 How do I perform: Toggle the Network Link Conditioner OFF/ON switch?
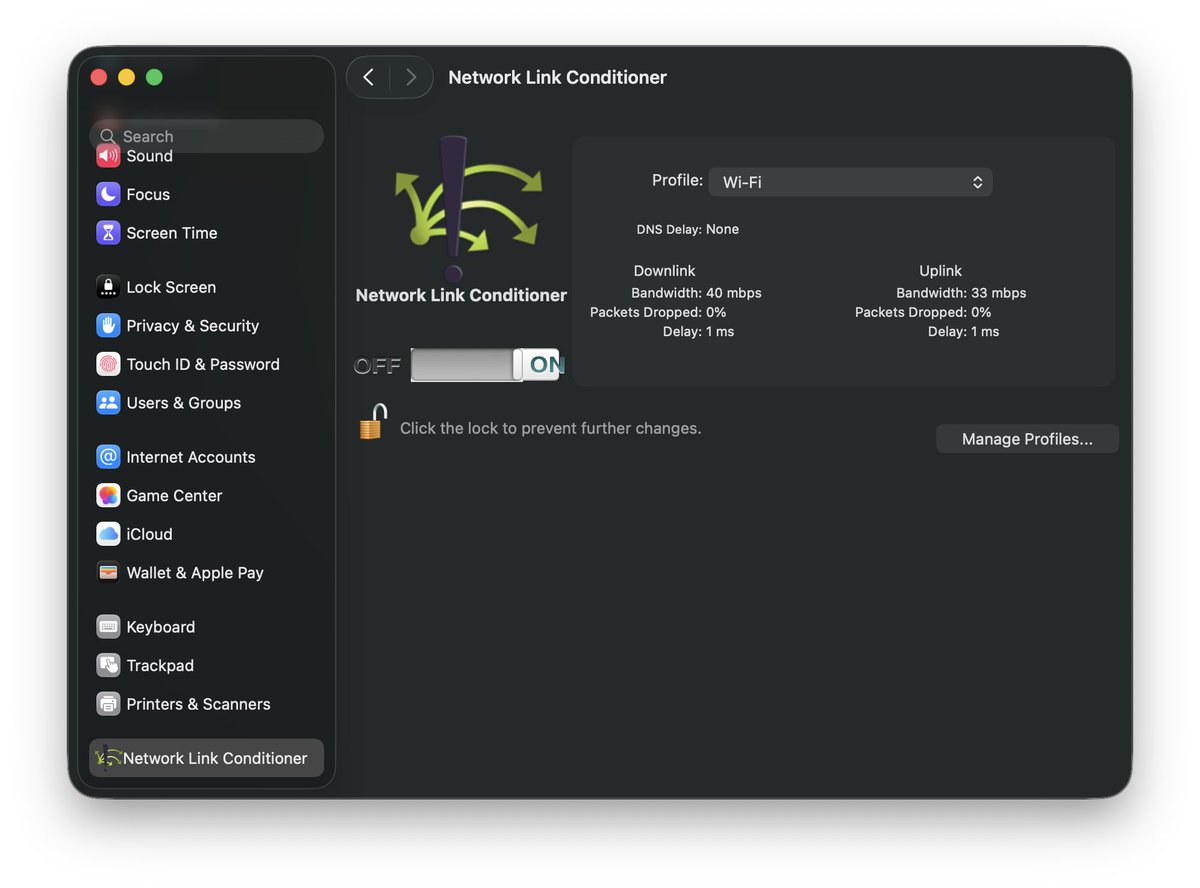[487, 365]
